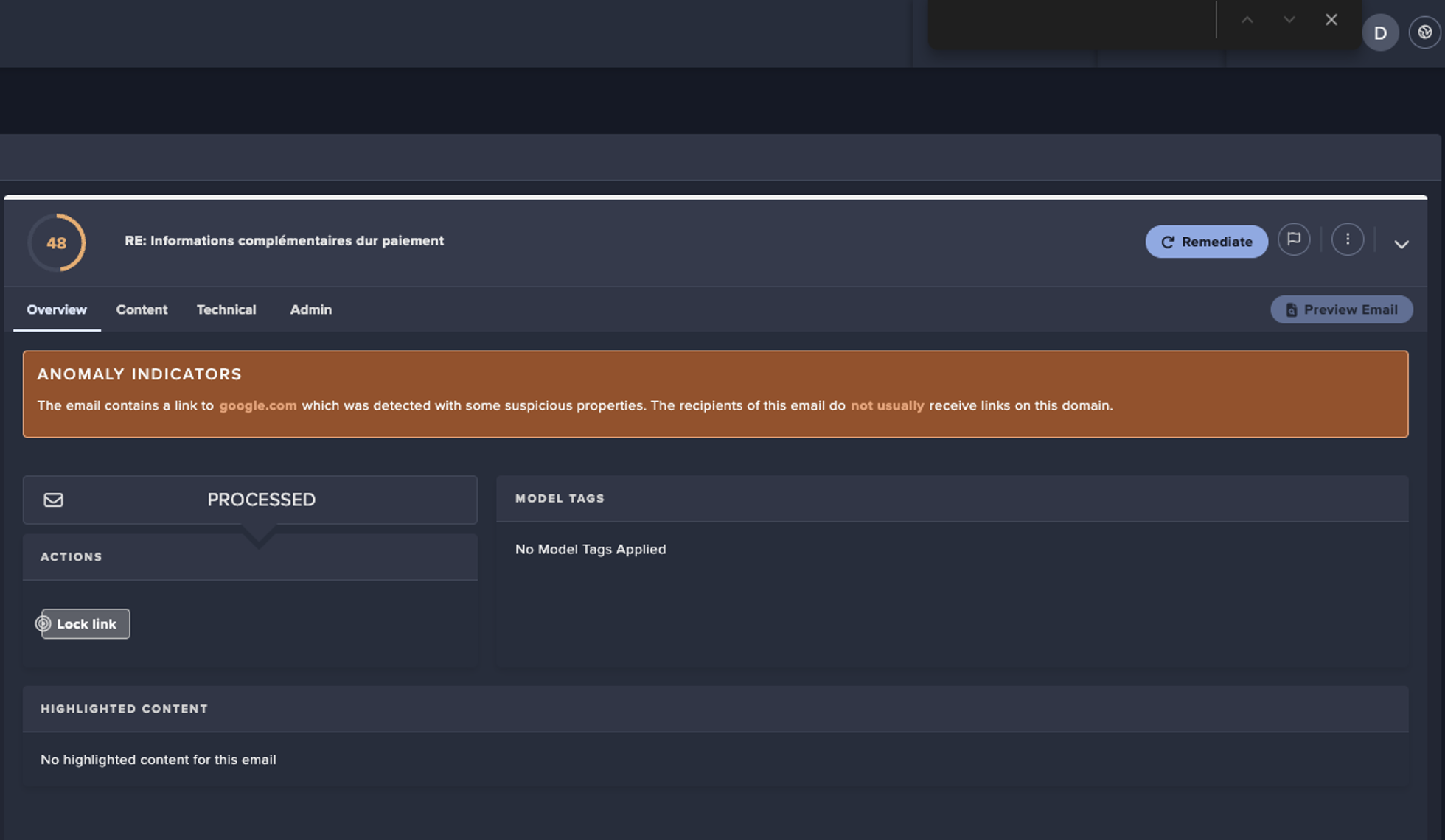Viewport: 1445px width, 840px height.
Task: Expand the PROCESSED status panel
Action: [x=261, y=500]
